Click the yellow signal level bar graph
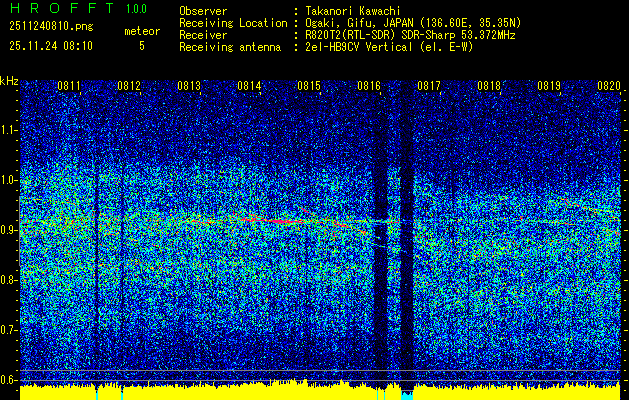 pyautogui.click(x=320, y=393)
